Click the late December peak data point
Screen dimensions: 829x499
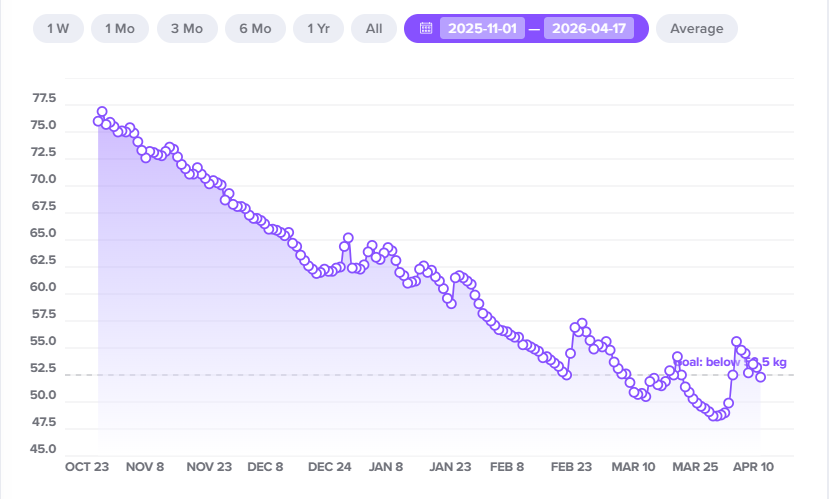[x=348, y=238]
